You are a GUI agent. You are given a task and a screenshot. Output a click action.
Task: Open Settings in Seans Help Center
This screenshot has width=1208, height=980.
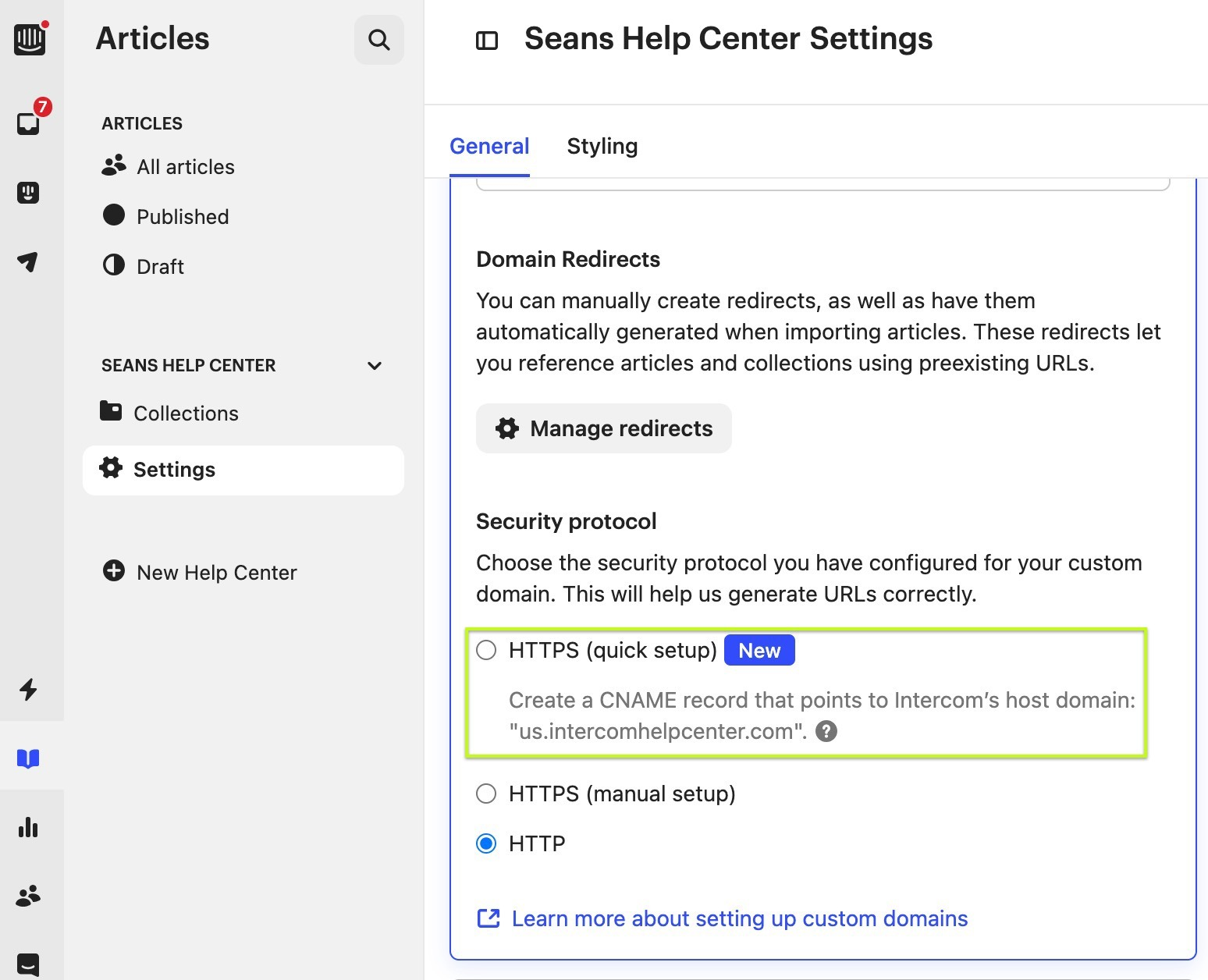(243, 470)
